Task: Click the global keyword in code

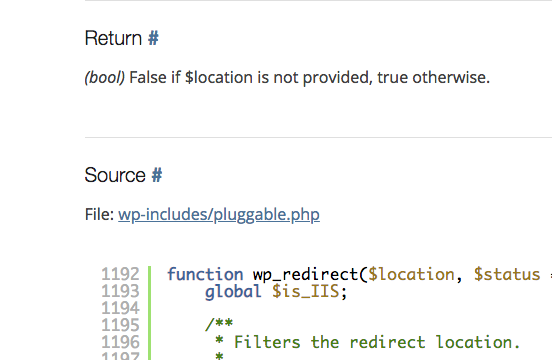Action: coord(233,292)
